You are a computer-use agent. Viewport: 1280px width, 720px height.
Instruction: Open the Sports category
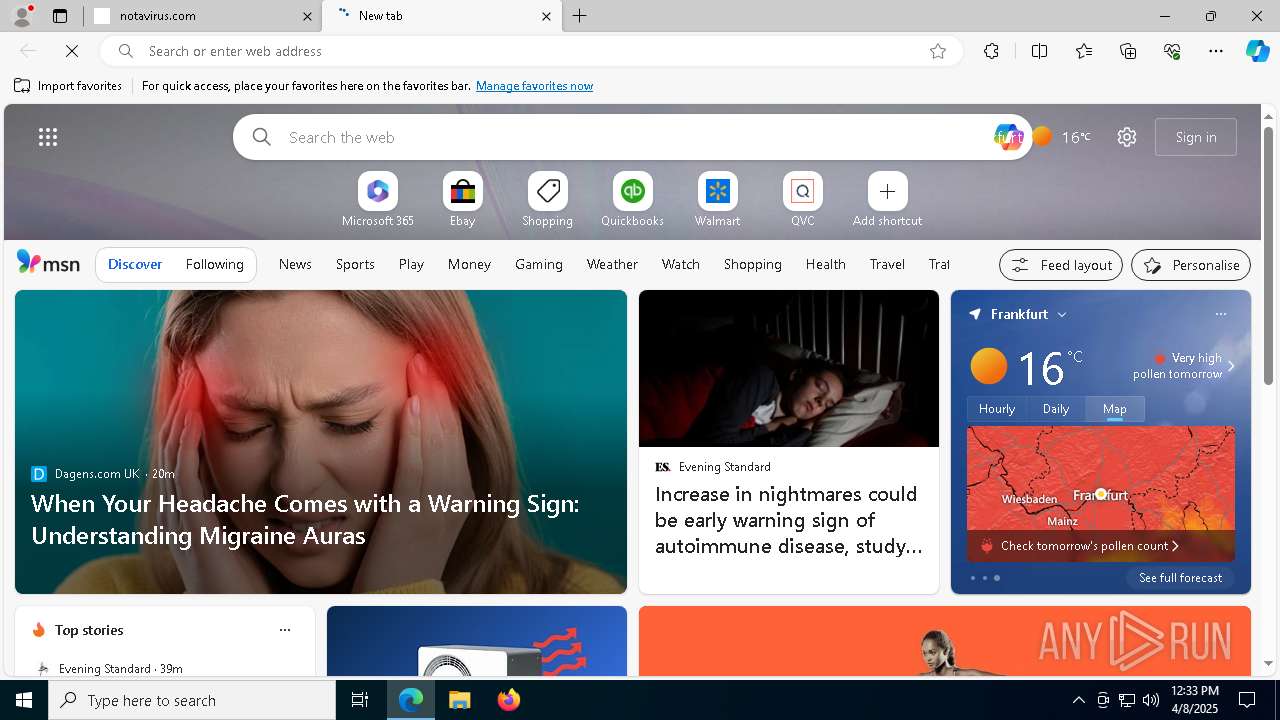pos(355,264)
